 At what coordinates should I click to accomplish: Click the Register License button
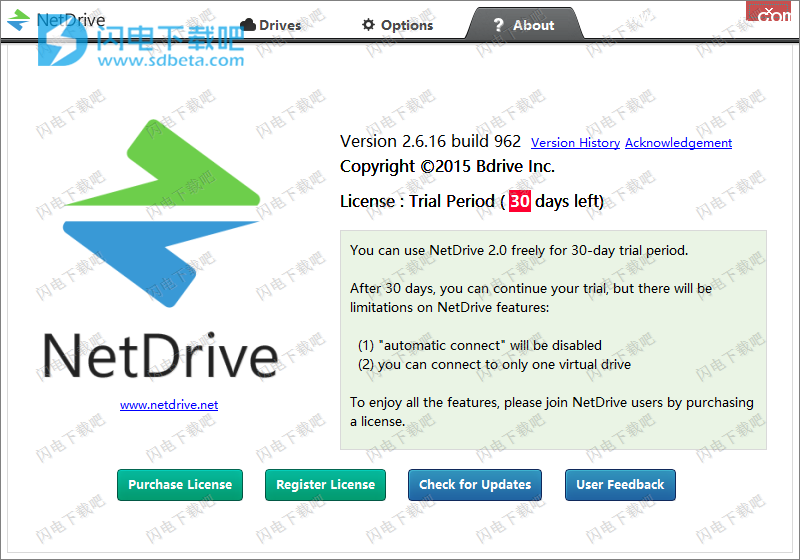[x=326, y=485]
